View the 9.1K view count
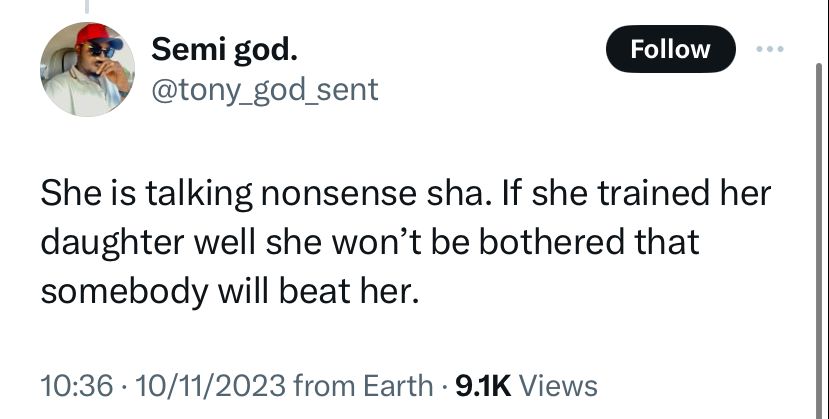The height and width of the screenshot is (419, 829). (483, 385)
